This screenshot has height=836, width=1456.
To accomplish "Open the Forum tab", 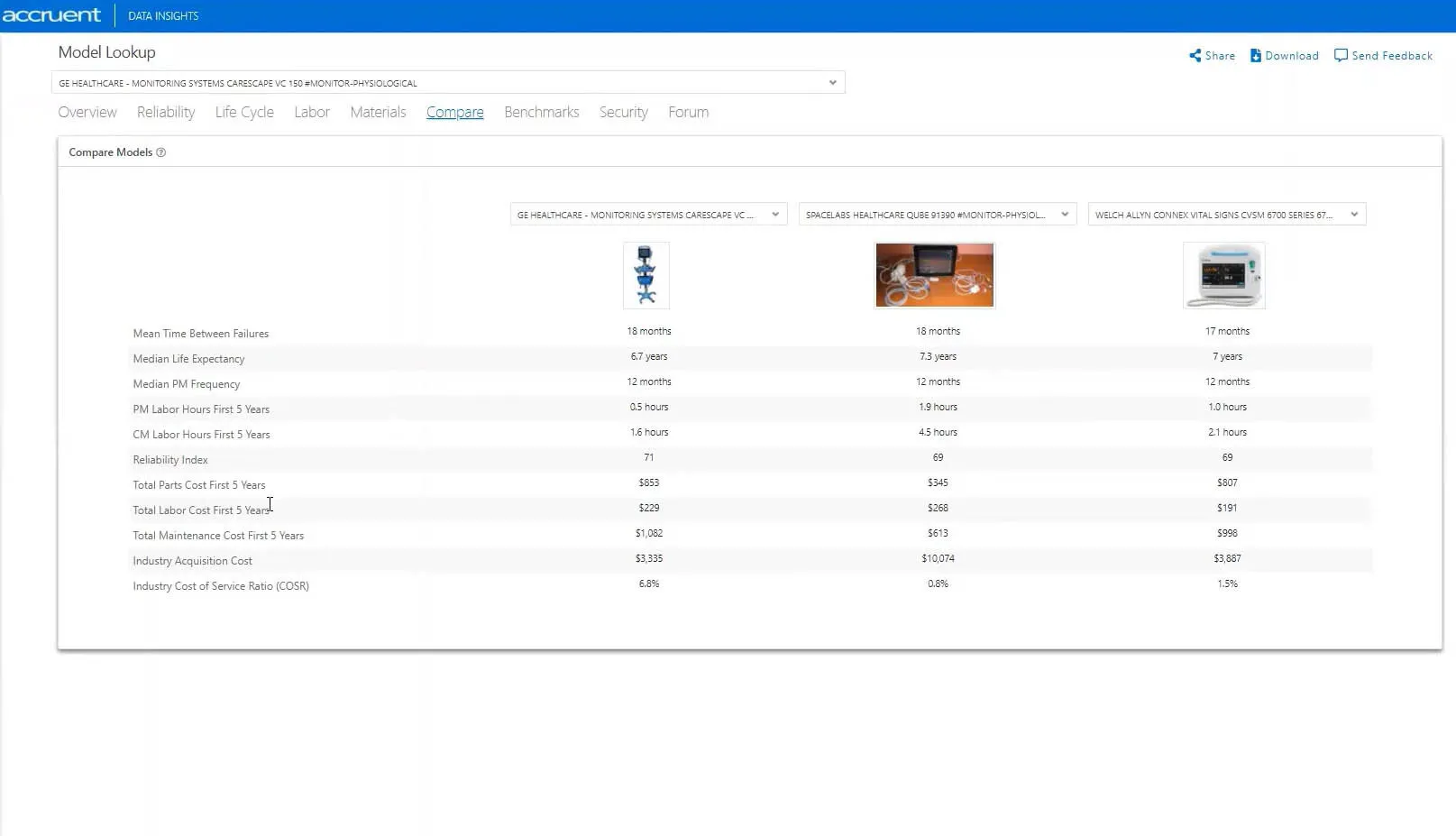I will coord(688,113).
